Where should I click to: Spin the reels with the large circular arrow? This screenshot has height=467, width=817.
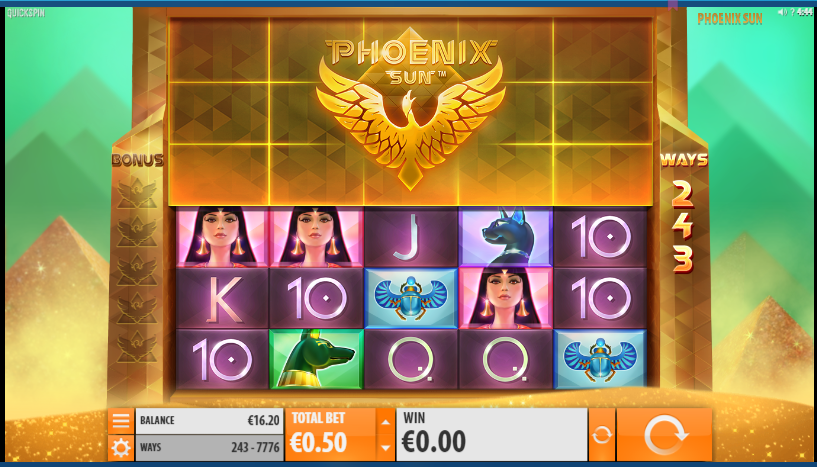(664, 435)
